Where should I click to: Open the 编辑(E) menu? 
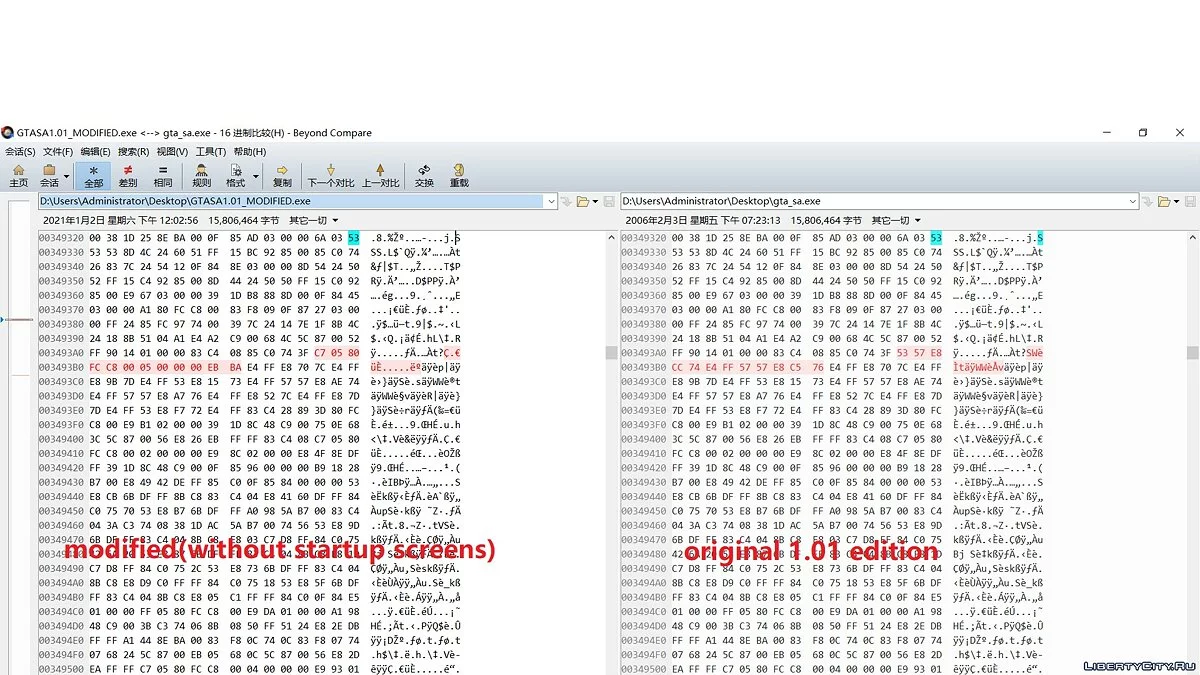(96, 152)
